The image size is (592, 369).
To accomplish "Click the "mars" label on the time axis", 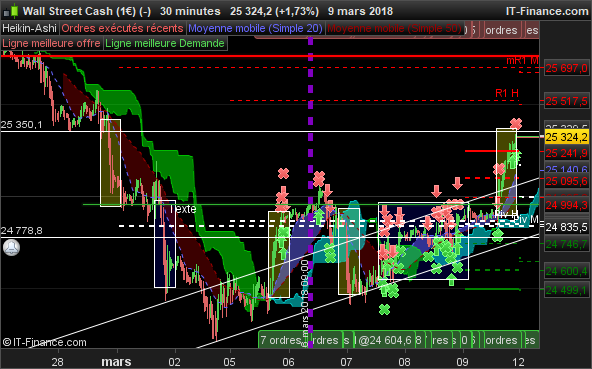I will coord(116,362).
